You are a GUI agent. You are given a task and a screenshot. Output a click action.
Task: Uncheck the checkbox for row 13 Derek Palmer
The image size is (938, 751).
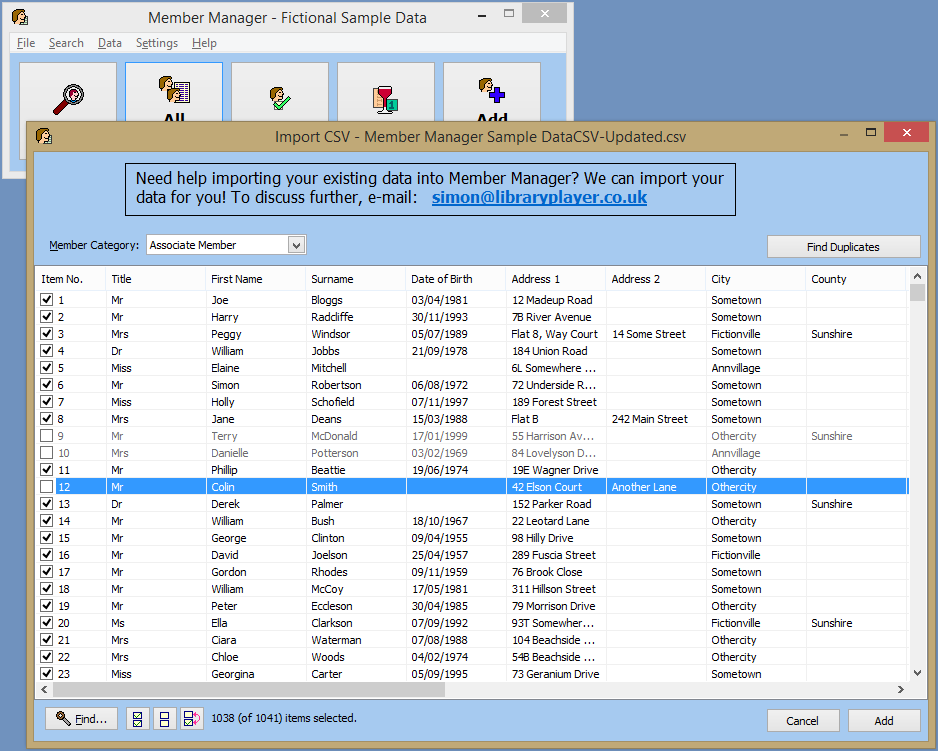click(x=46, y=503)
